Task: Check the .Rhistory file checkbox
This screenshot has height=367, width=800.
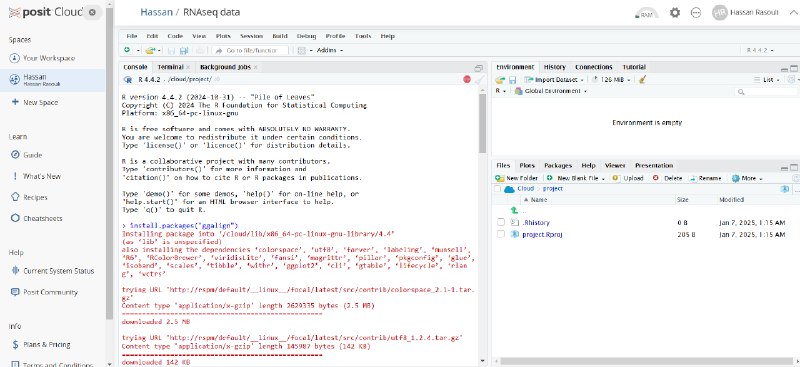Action: [x=501, y=223]
